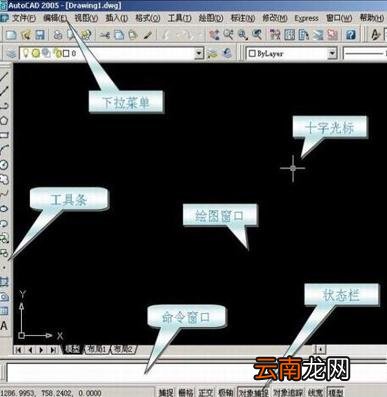Click the Plot printer icon
Screen dimensions: 387x397
[x=58, y=35]
